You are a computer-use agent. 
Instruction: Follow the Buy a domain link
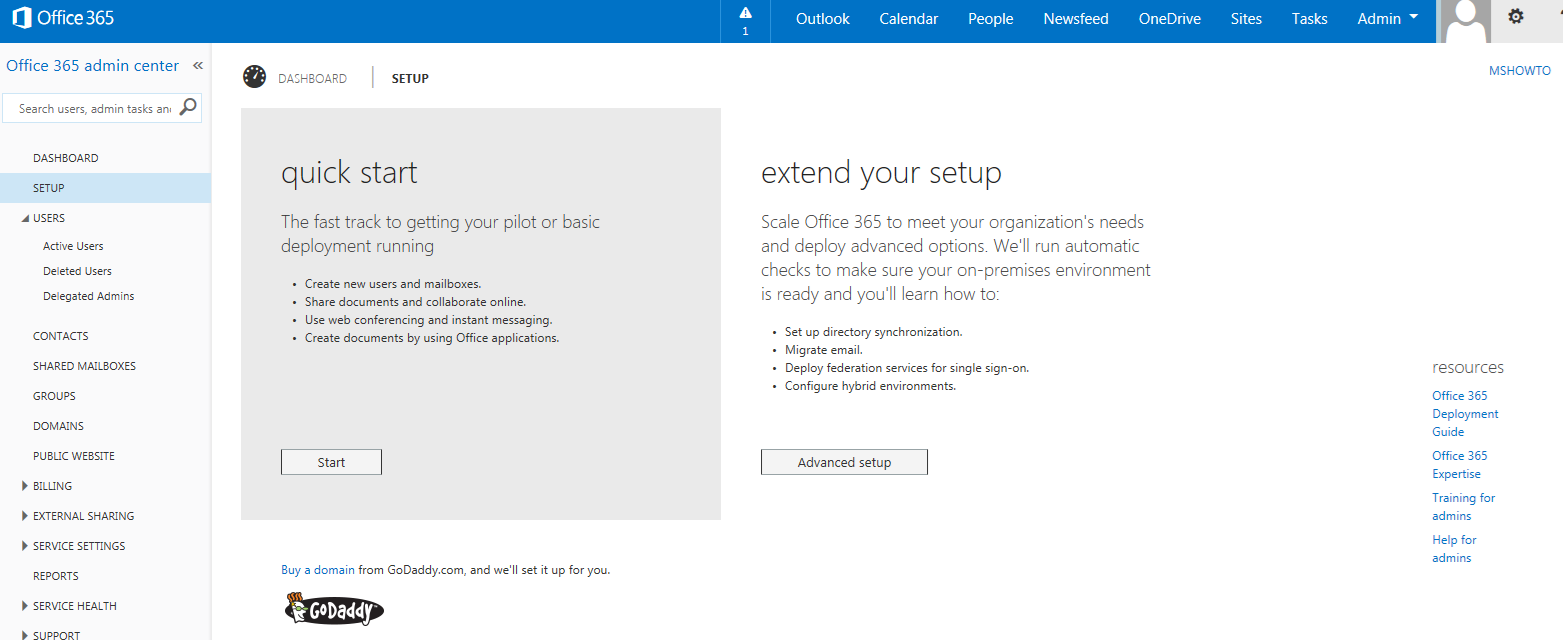click(x=318, y=570)
